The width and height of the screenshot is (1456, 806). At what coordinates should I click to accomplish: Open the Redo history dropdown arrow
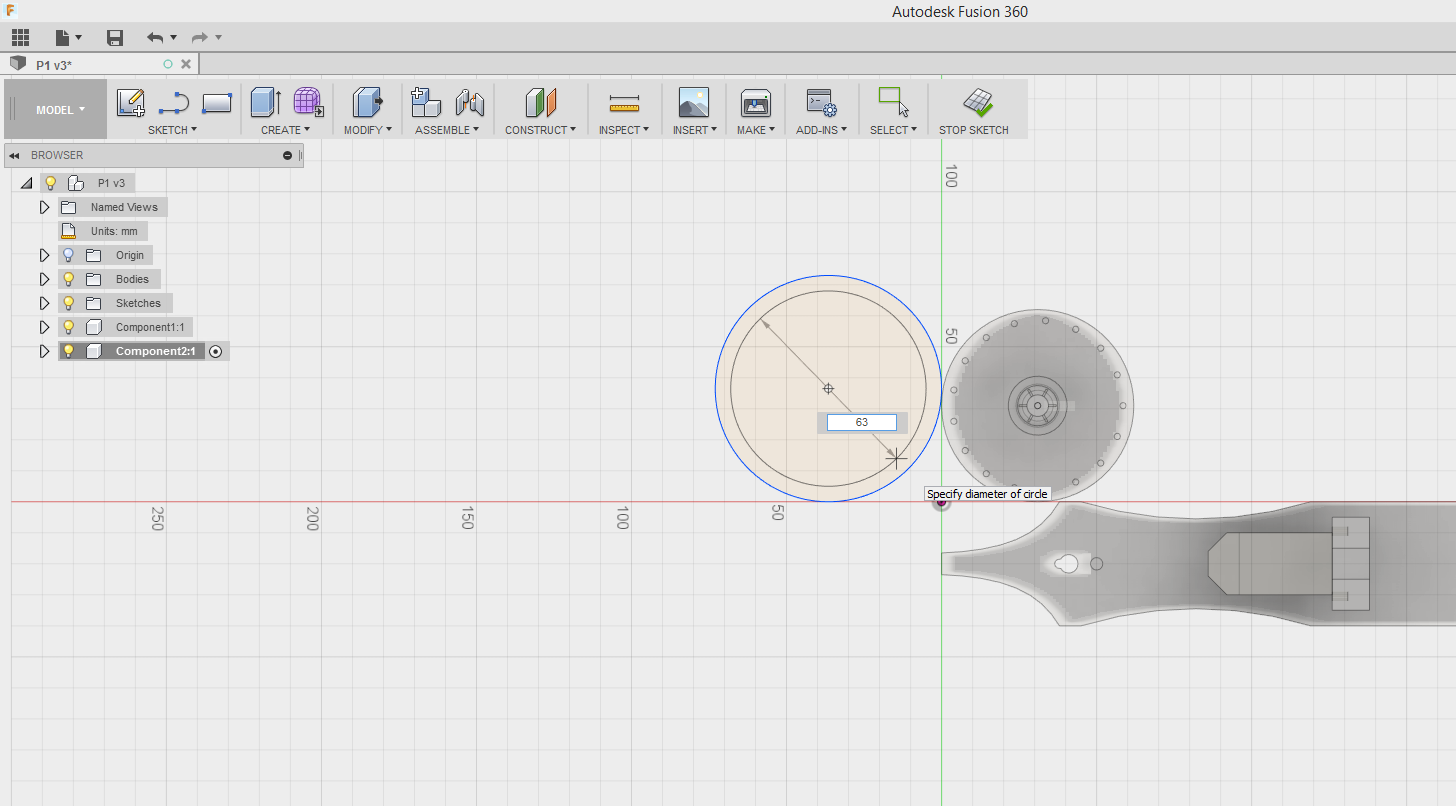click(219, 38)
